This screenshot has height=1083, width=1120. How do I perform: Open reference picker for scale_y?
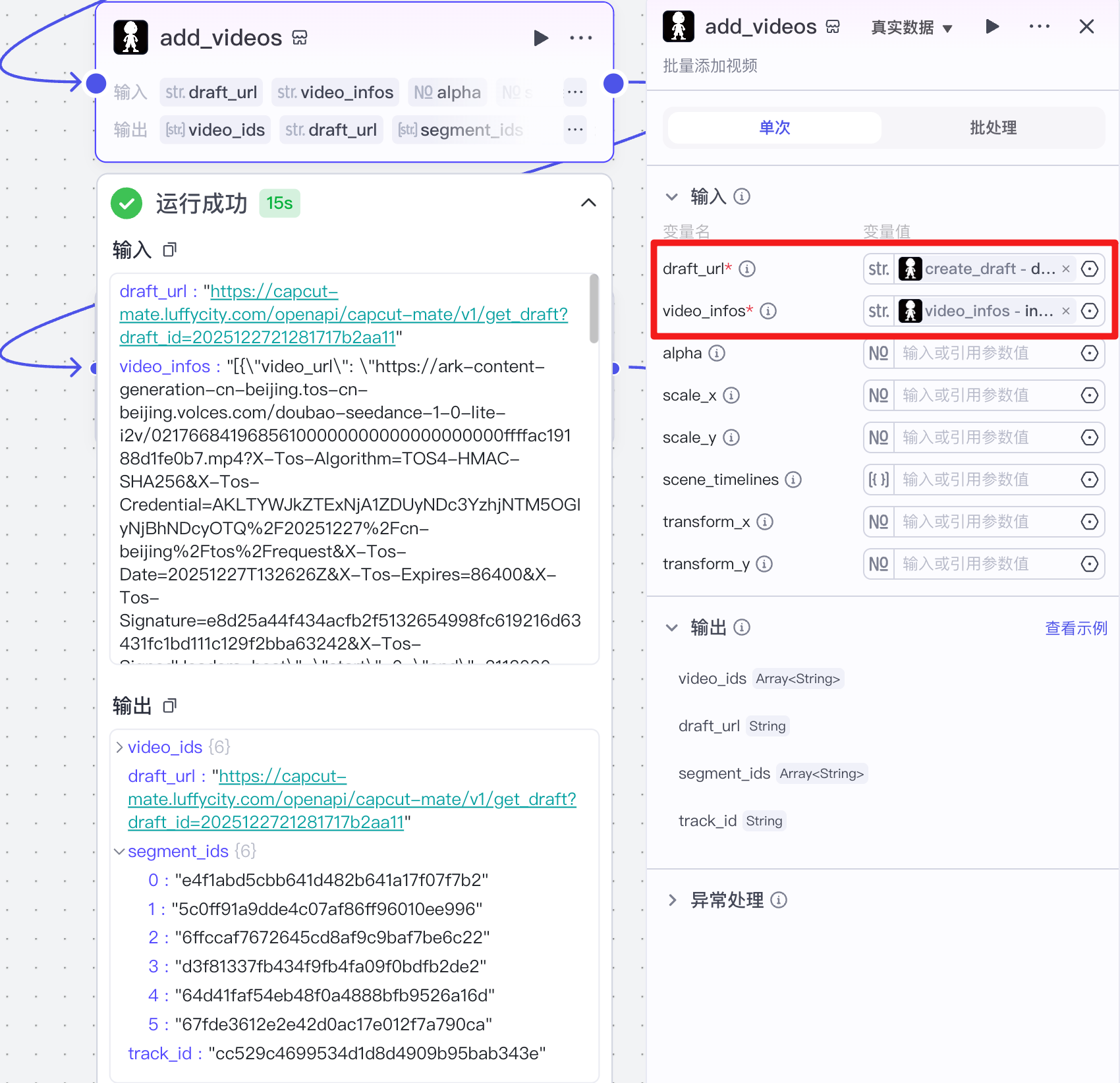pos(1090,437)
